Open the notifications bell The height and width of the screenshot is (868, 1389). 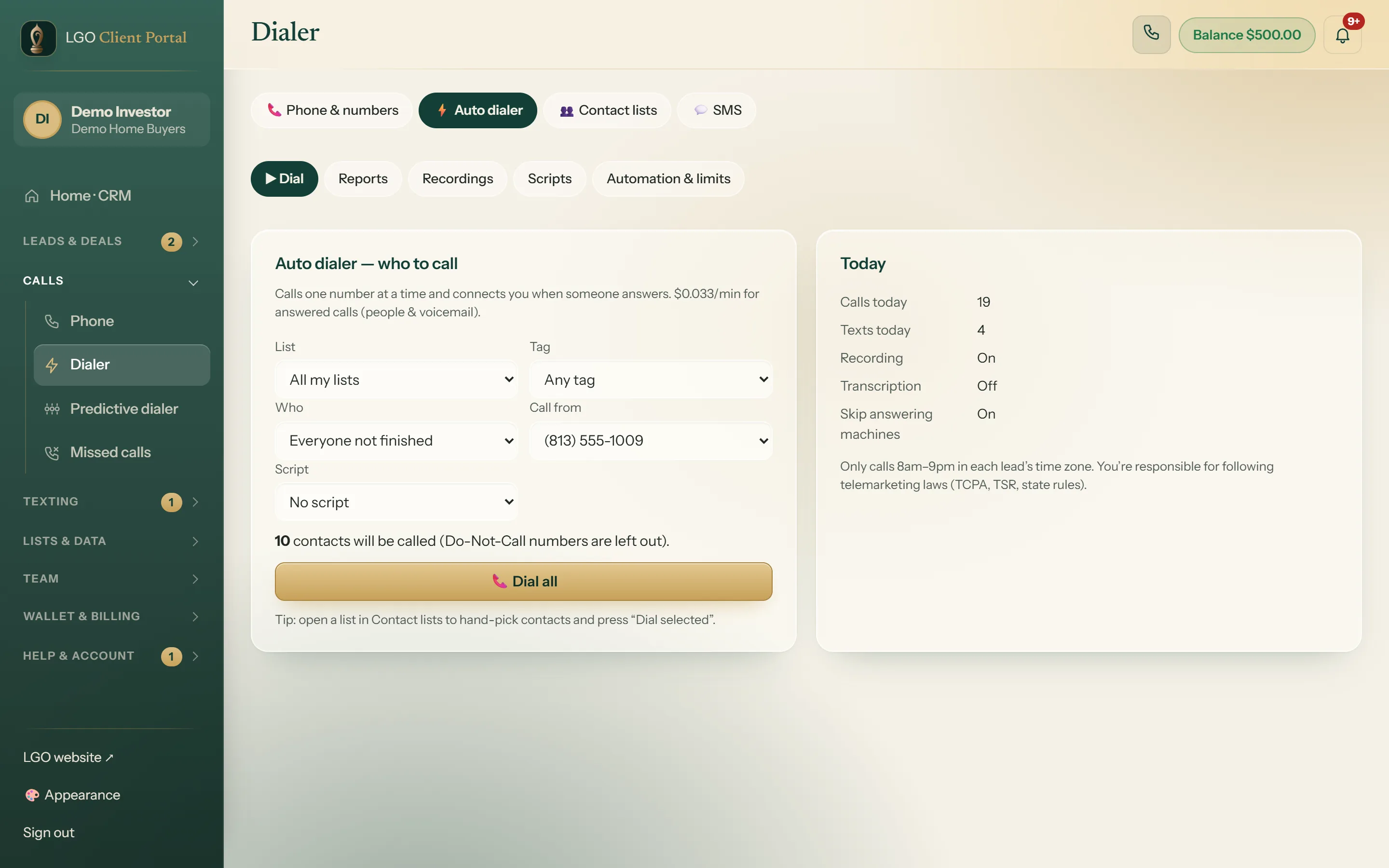[x=1342, y=35]
